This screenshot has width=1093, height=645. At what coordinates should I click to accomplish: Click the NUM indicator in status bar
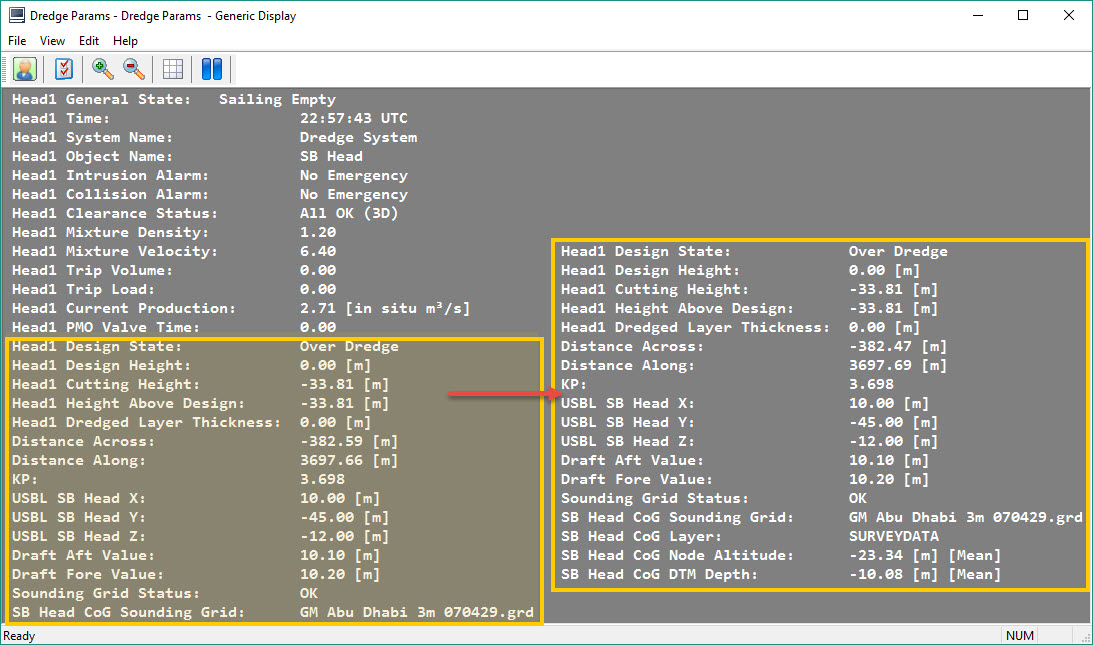[x=1020, y=636]
